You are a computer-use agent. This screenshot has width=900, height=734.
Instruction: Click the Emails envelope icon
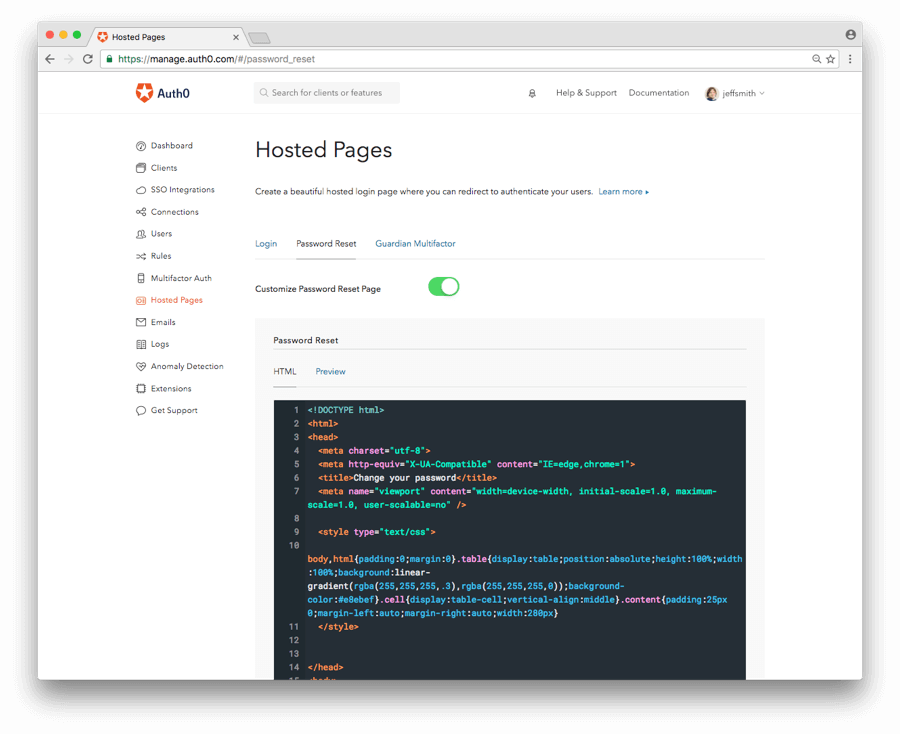point(141,322)
